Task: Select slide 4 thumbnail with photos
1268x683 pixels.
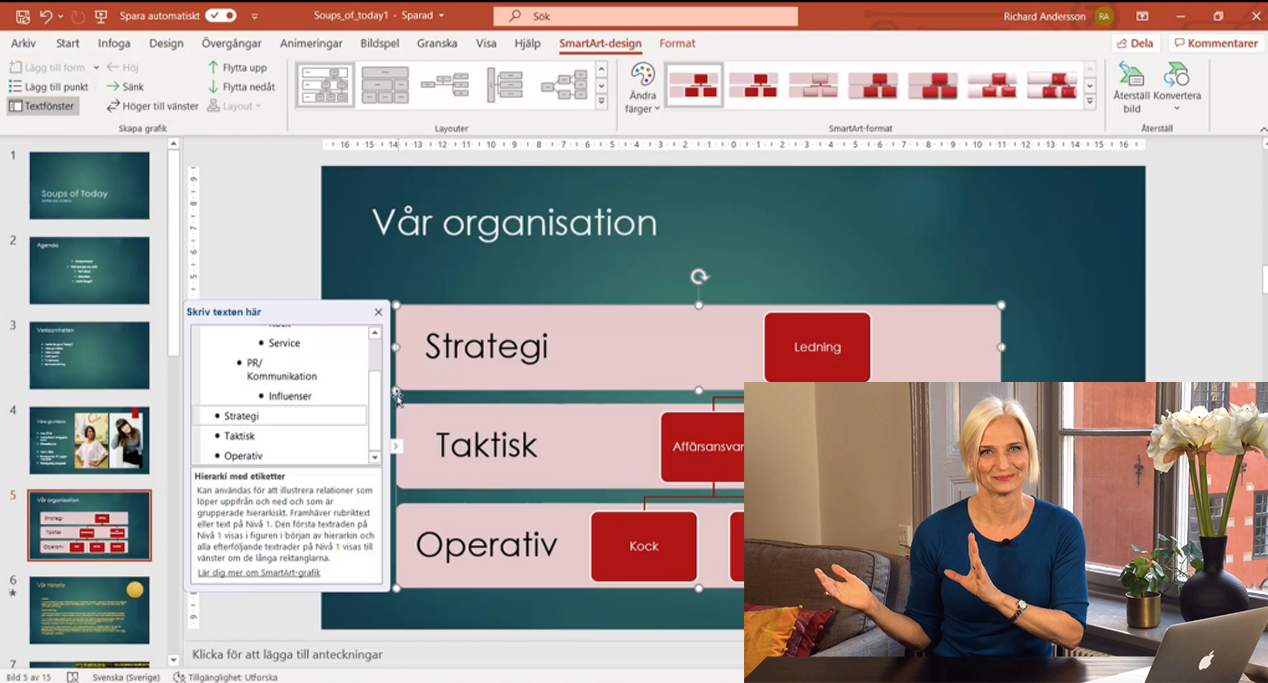Action: (89, 440)
